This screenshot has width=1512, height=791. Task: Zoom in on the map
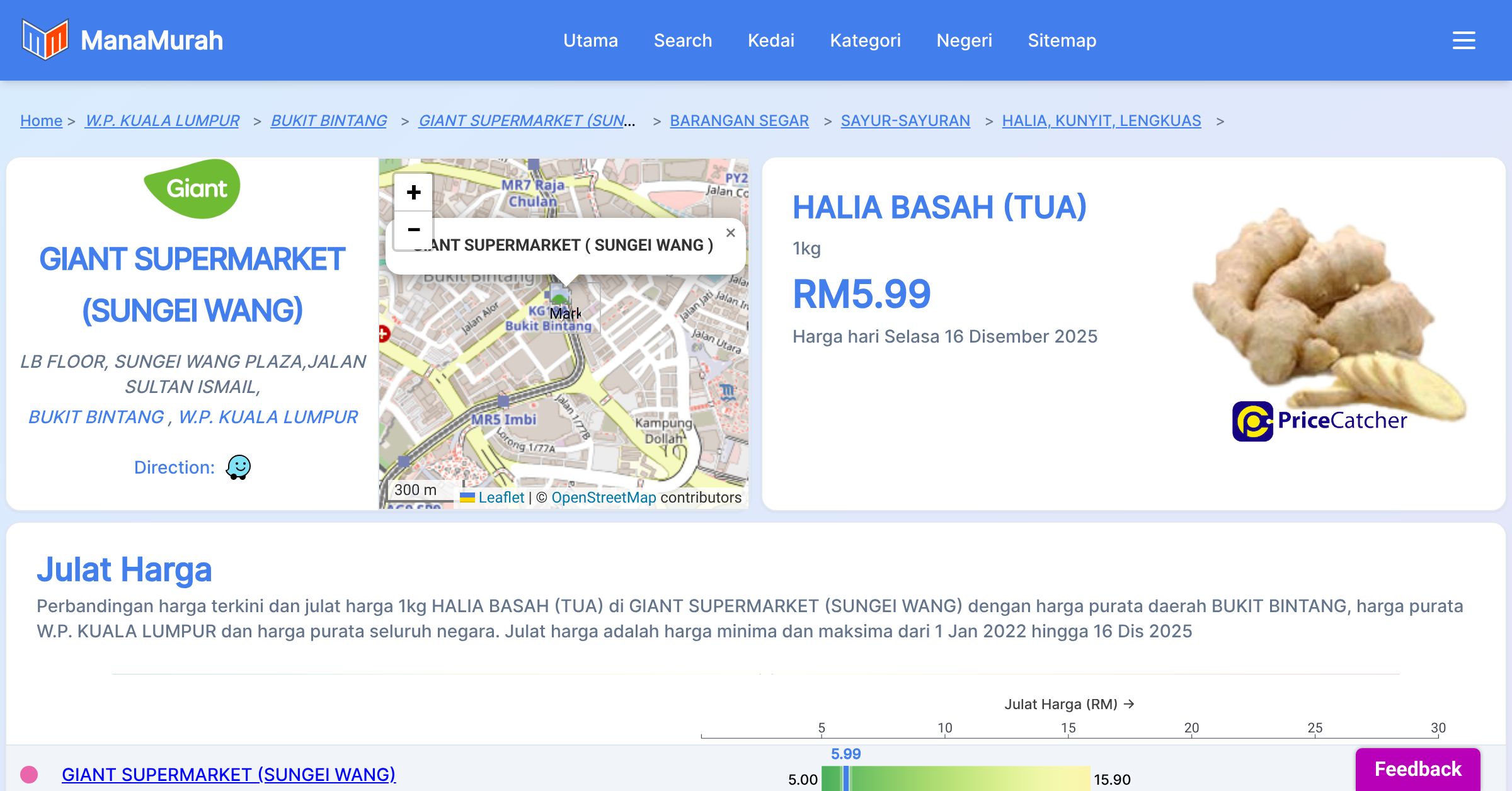[x=413, y=192]
